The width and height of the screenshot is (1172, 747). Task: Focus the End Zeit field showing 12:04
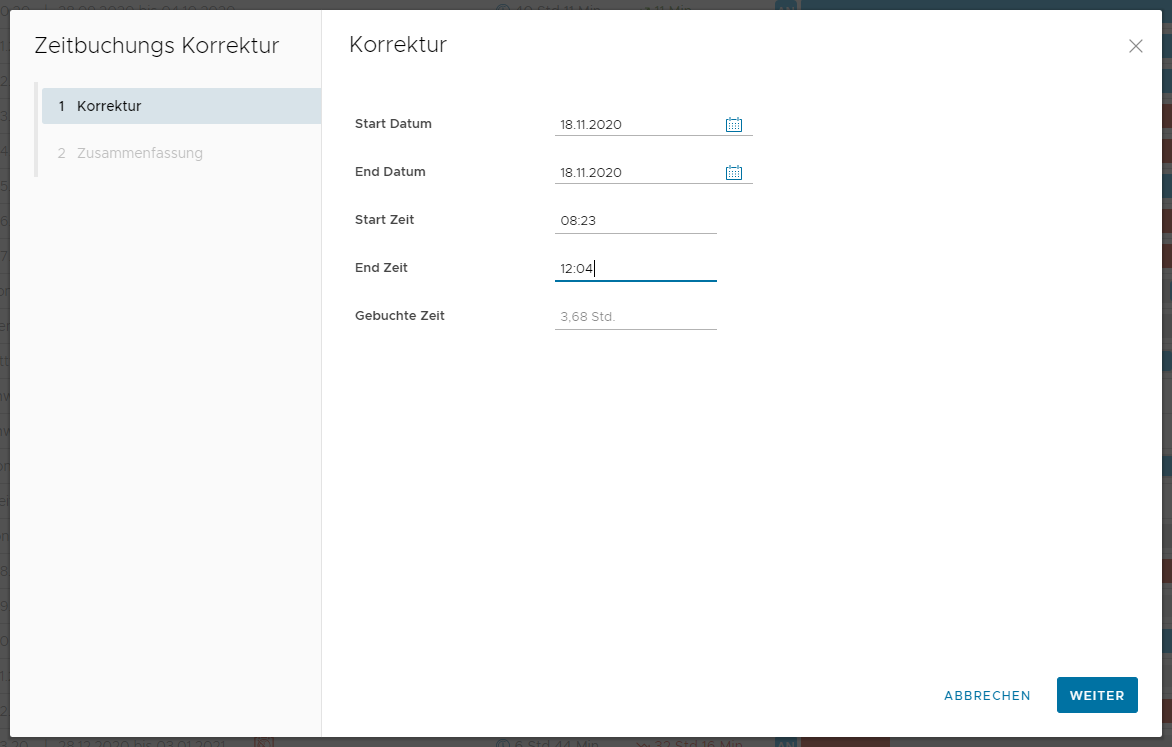click(635, 268)
